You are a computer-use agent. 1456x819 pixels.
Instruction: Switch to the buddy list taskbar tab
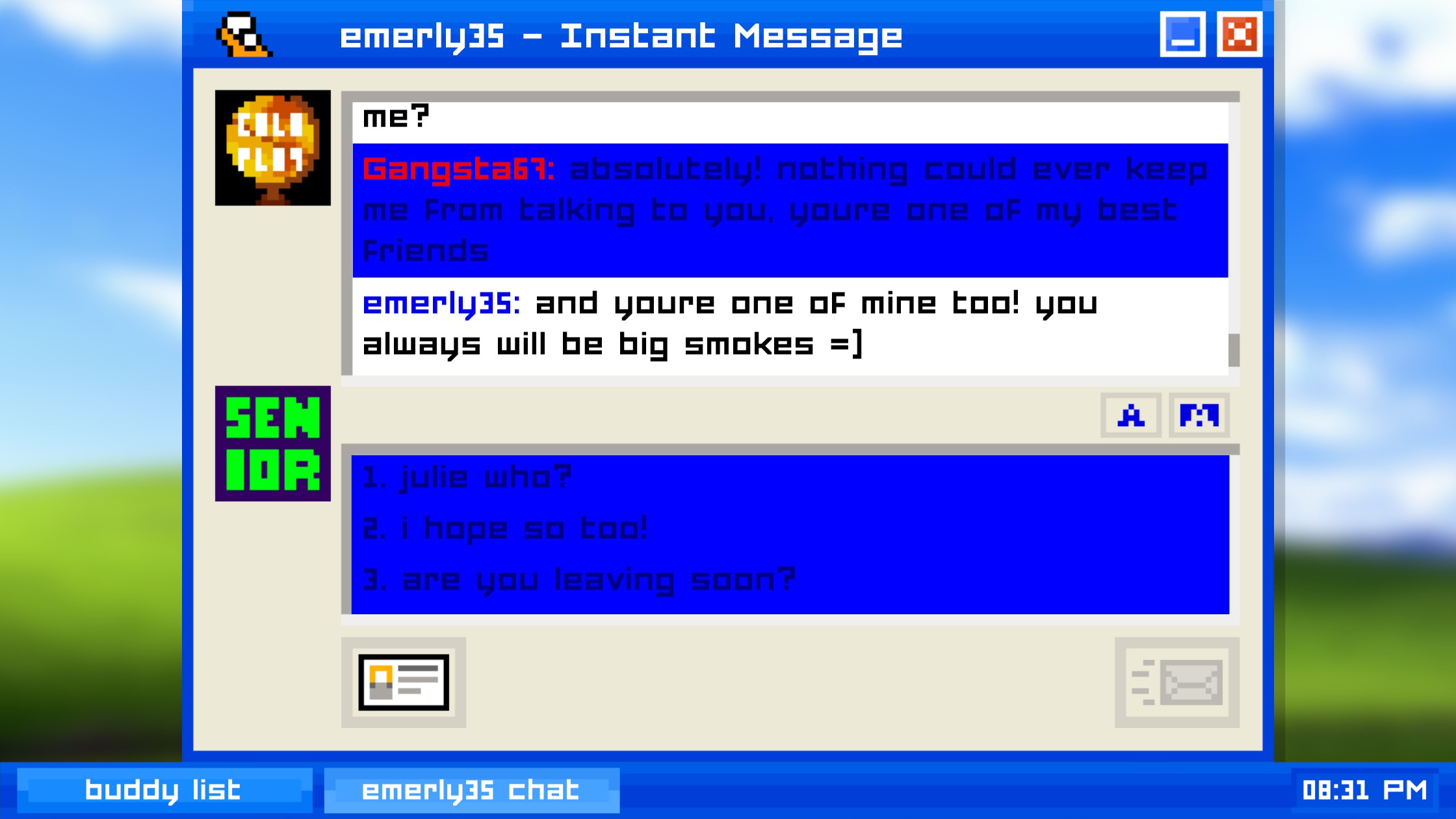[x=164, y=790]
